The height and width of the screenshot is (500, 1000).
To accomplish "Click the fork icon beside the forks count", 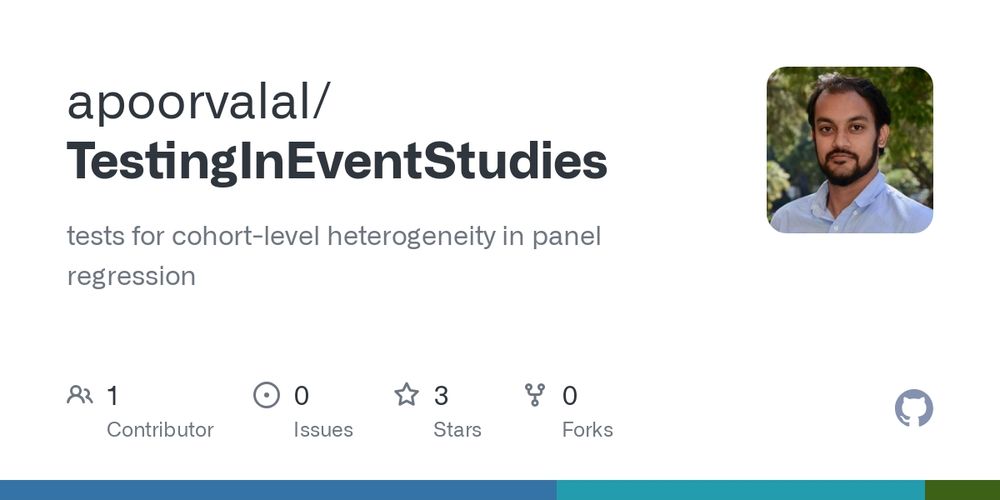I will click(534, 395).
